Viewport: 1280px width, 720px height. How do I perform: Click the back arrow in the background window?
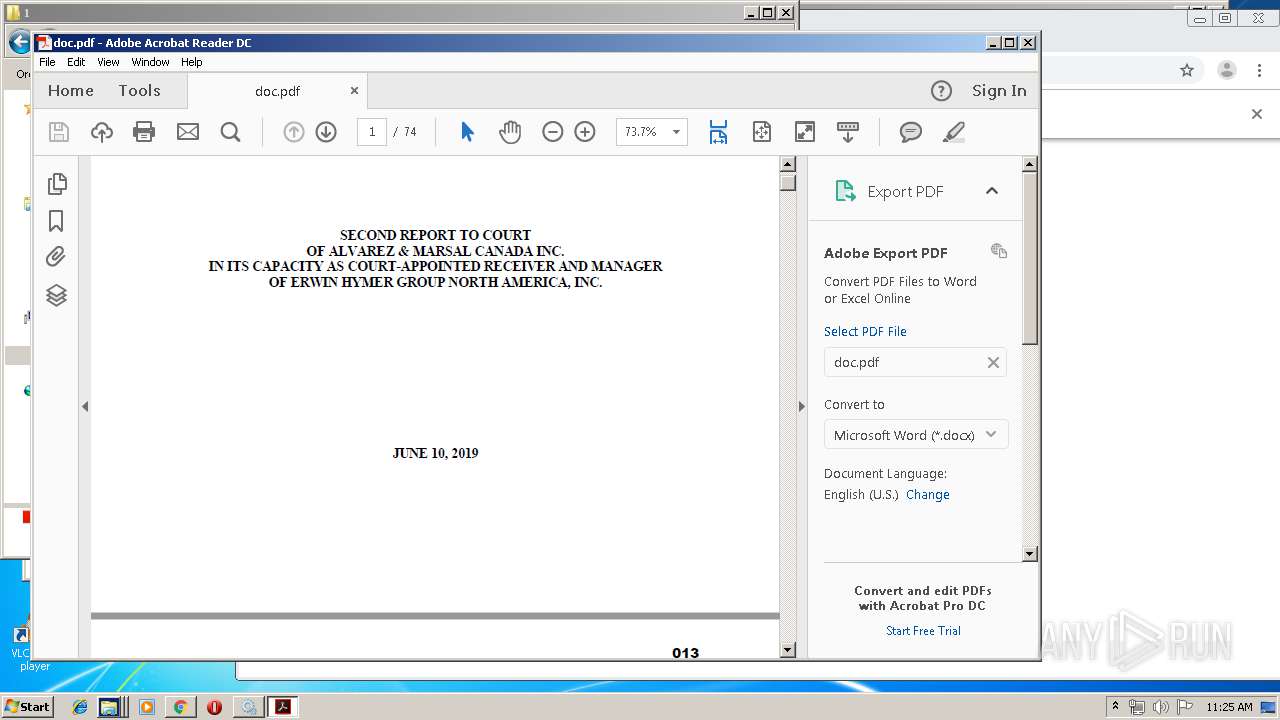18,42
